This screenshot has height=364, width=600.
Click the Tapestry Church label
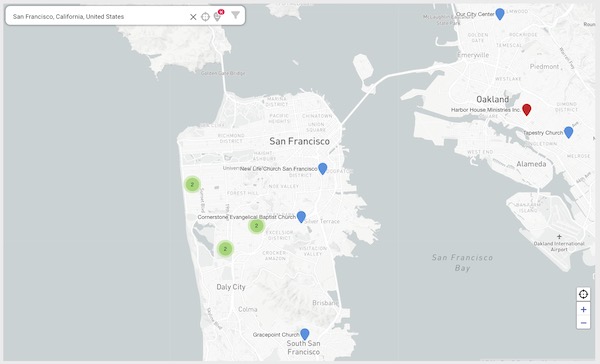point(543,133)
